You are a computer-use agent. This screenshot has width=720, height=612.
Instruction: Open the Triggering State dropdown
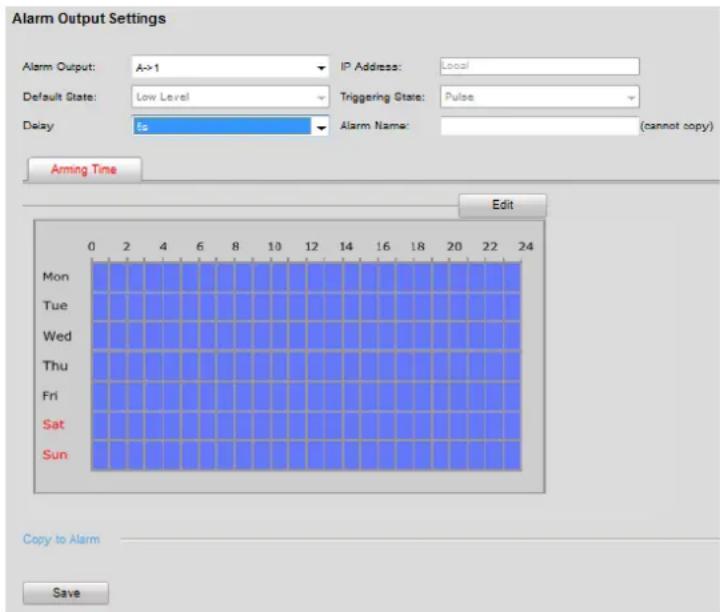click(x=540, y=96)
